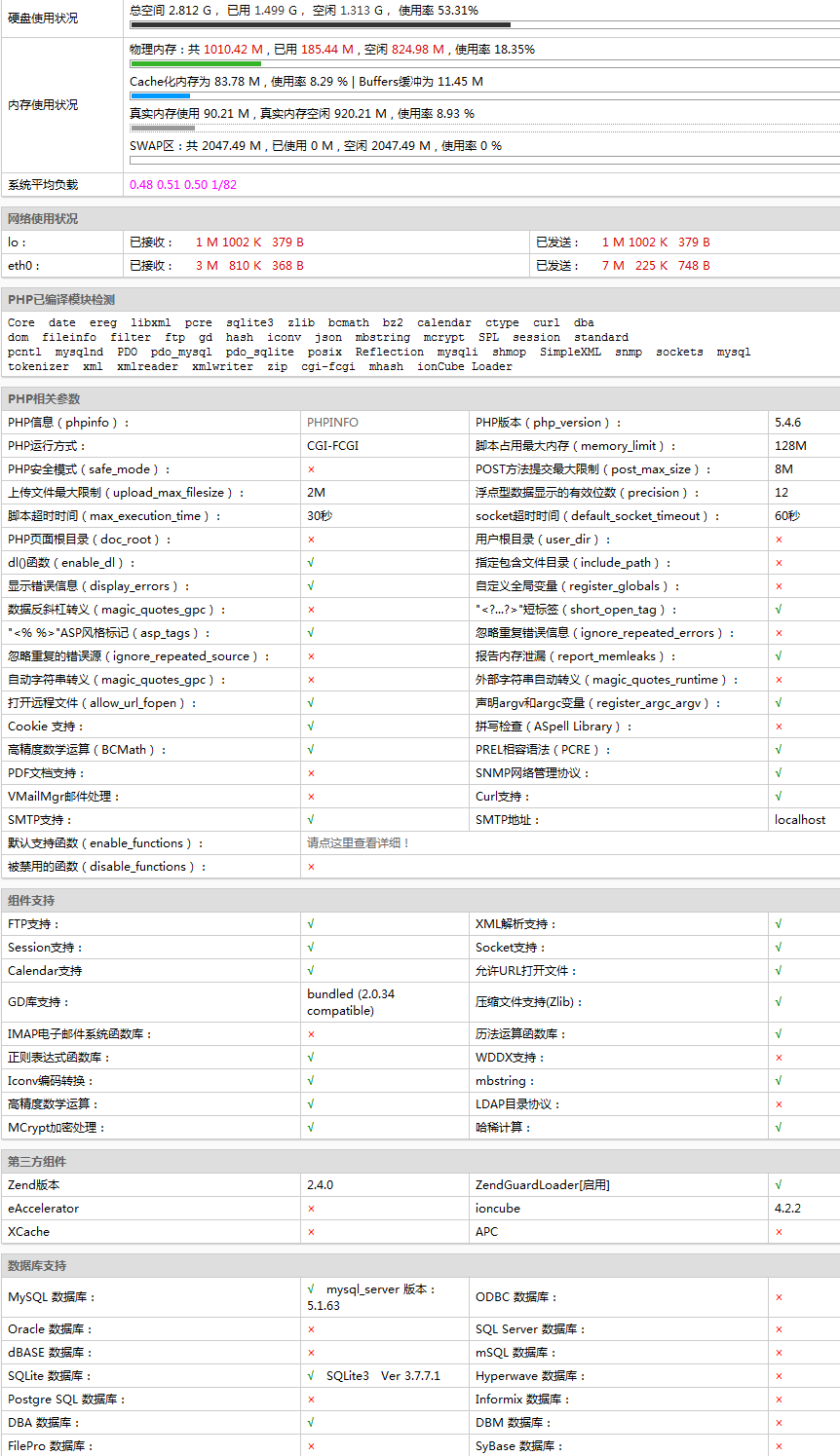Click the blue Cache memory usage bar
The height and width of the screenshot is (1456, 840).
point(160,95)
